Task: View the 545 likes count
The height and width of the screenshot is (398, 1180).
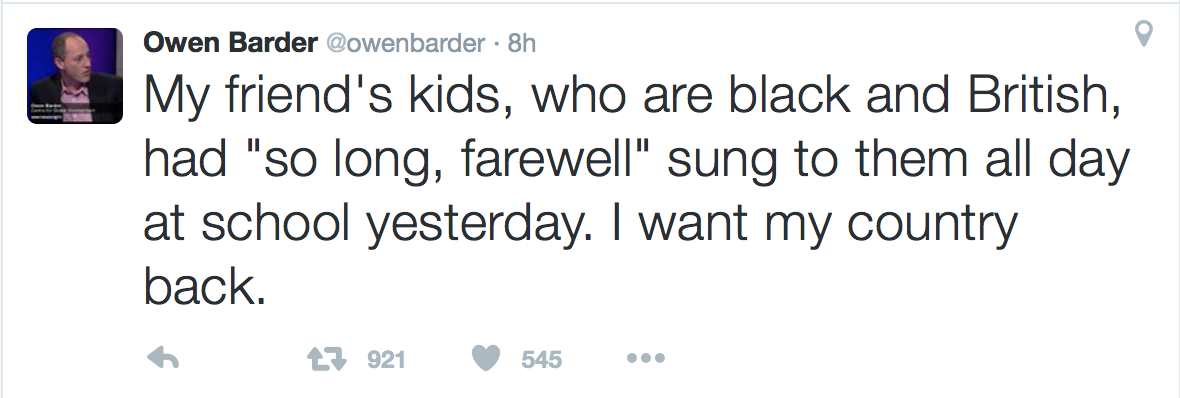Action: [542, 360]
